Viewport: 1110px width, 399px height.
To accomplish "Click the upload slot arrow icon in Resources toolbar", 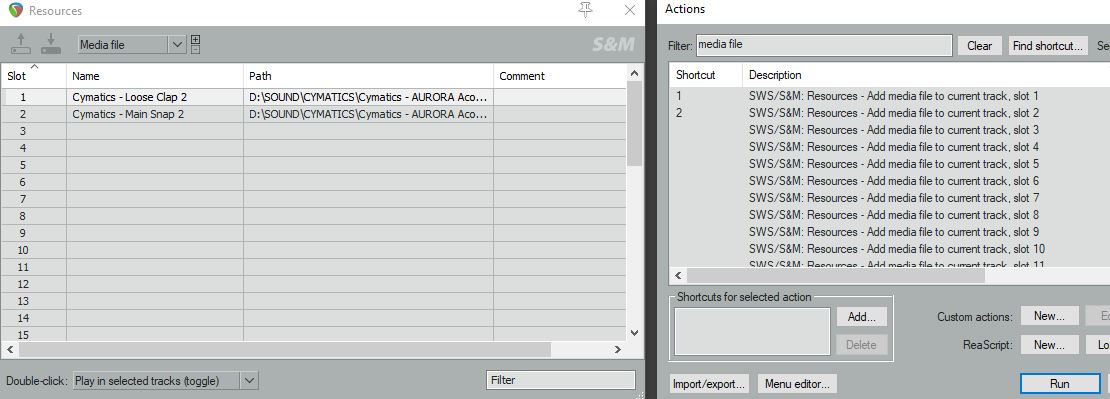I will [21, 44].
